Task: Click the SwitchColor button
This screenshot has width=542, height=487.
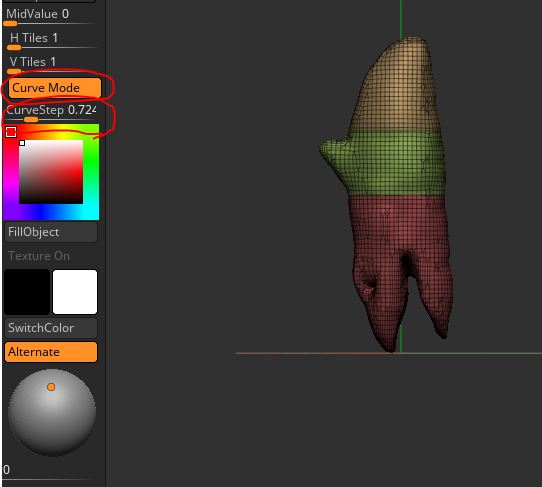Action: pos(51,328)
